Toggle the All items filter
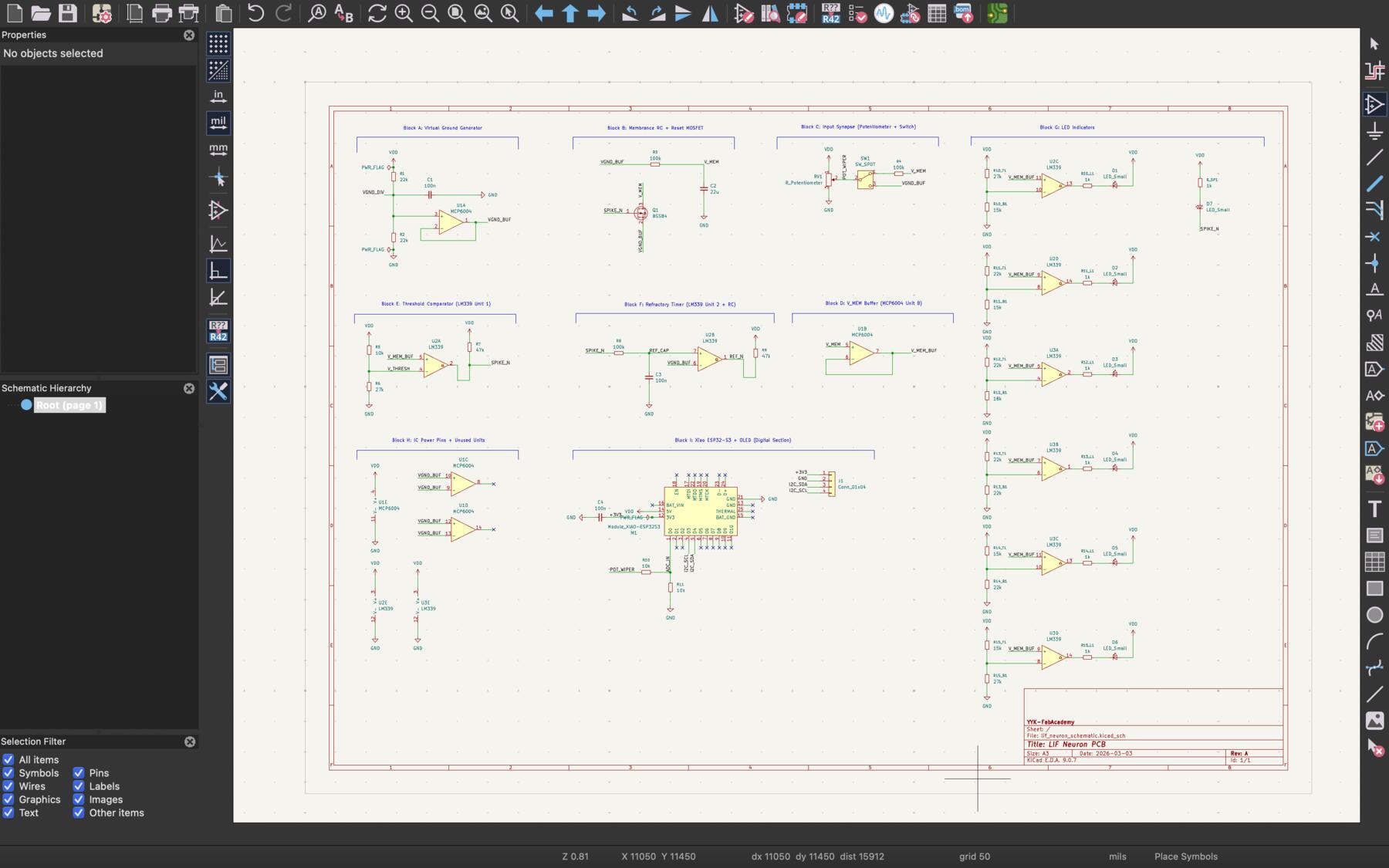The width and height of the screenshot is (1389, 868). (x=8, y=760)
